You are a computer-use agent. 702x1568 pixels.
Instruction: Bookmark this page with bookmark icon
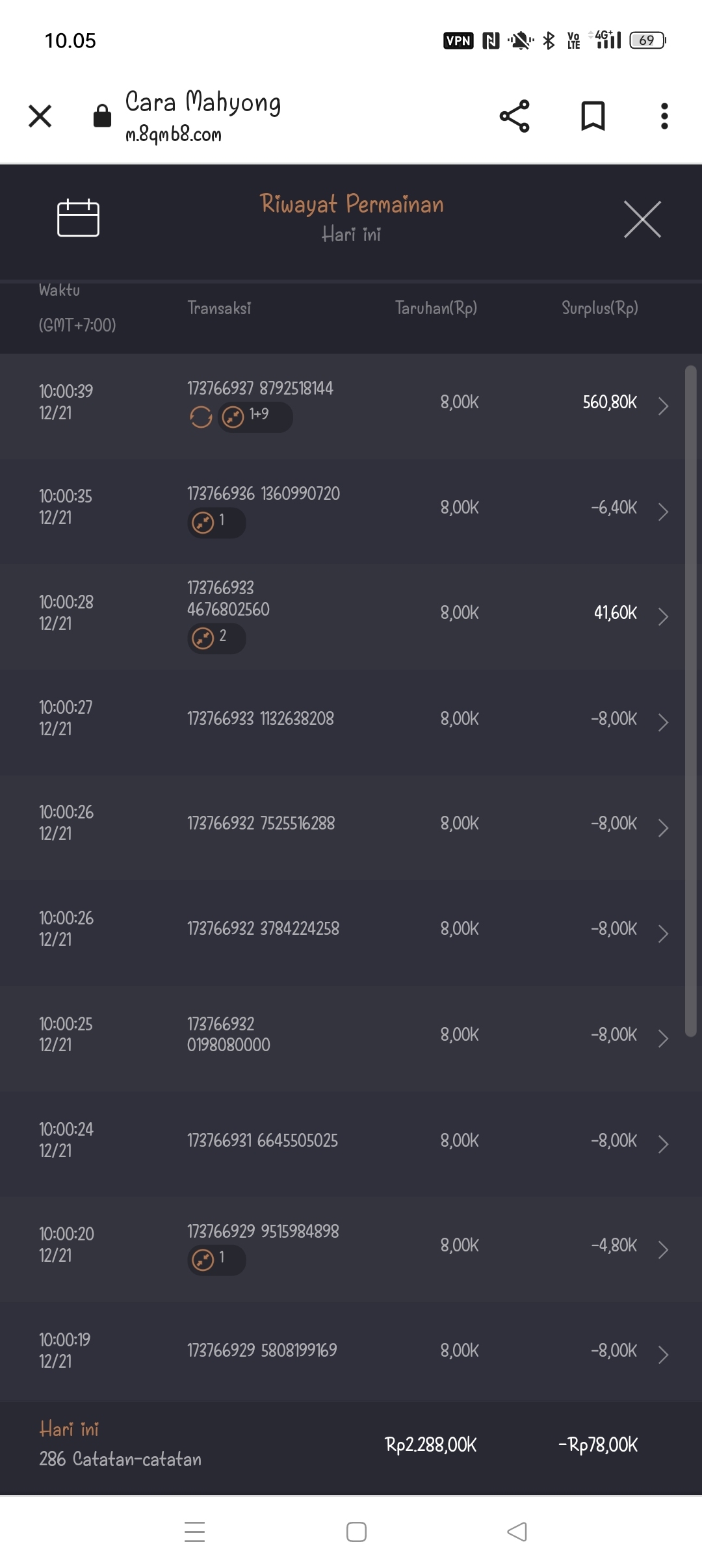[x=593, y=116]
